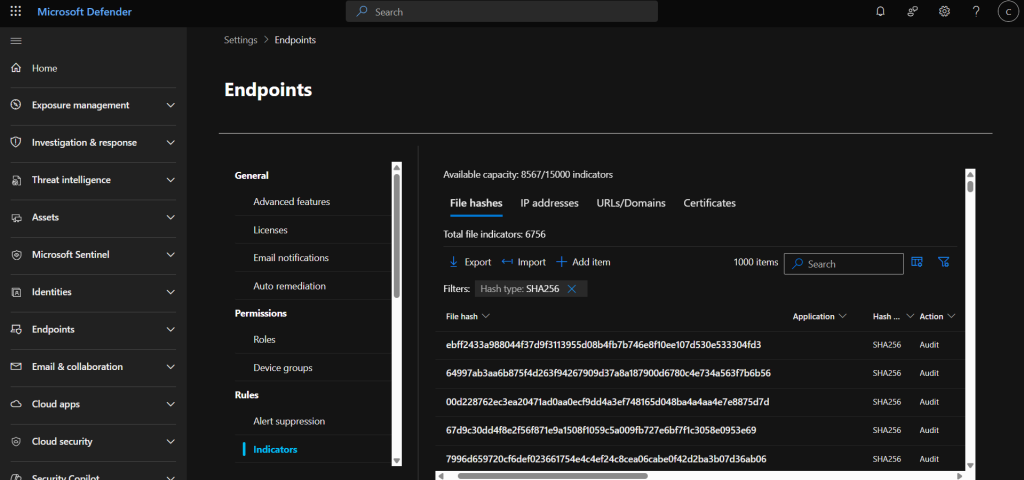Click the Identities icon
Screen dimensions: 1024x480
[x=16, y=292]
